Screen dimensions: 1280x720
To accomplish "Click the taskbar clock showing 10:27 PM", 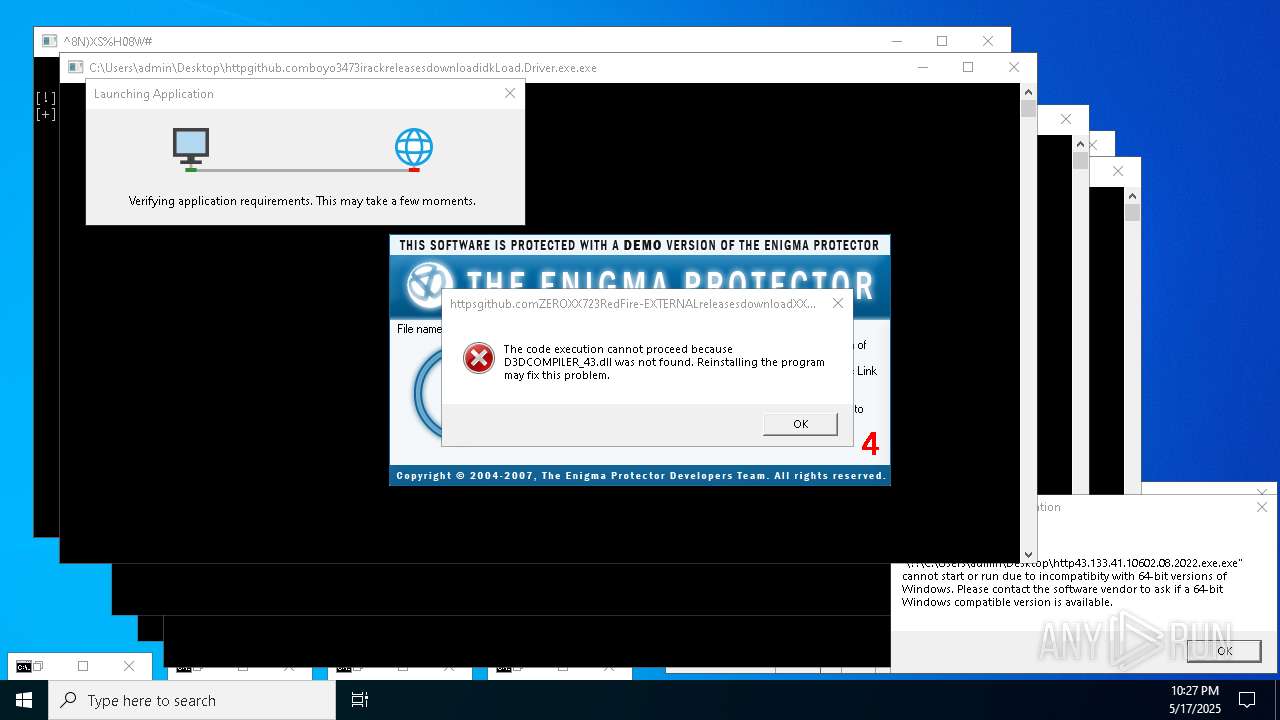I will pos(1194,700).
